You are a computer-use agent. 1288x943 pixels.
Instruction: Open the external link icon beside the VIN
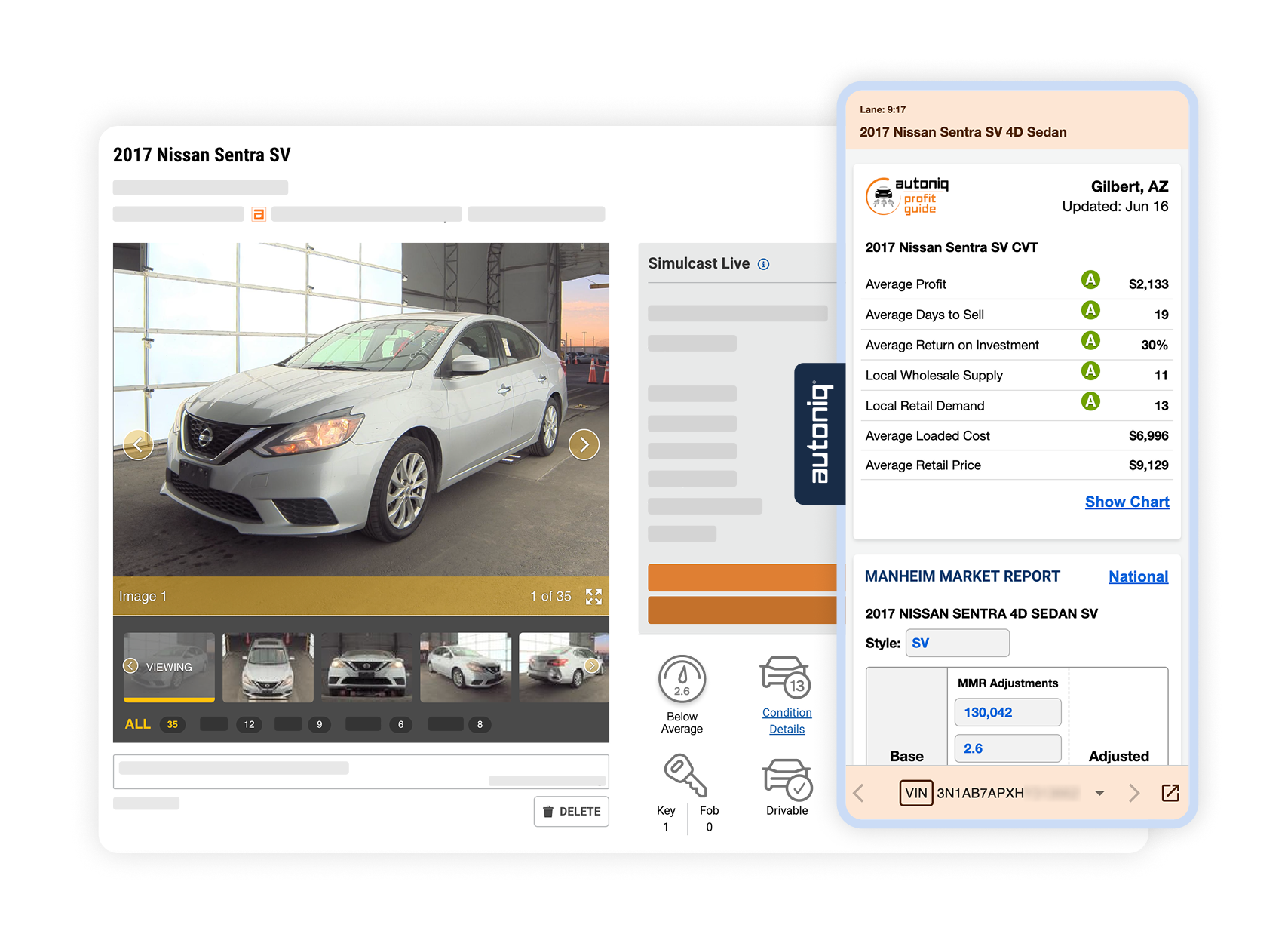pos(1170,793)
